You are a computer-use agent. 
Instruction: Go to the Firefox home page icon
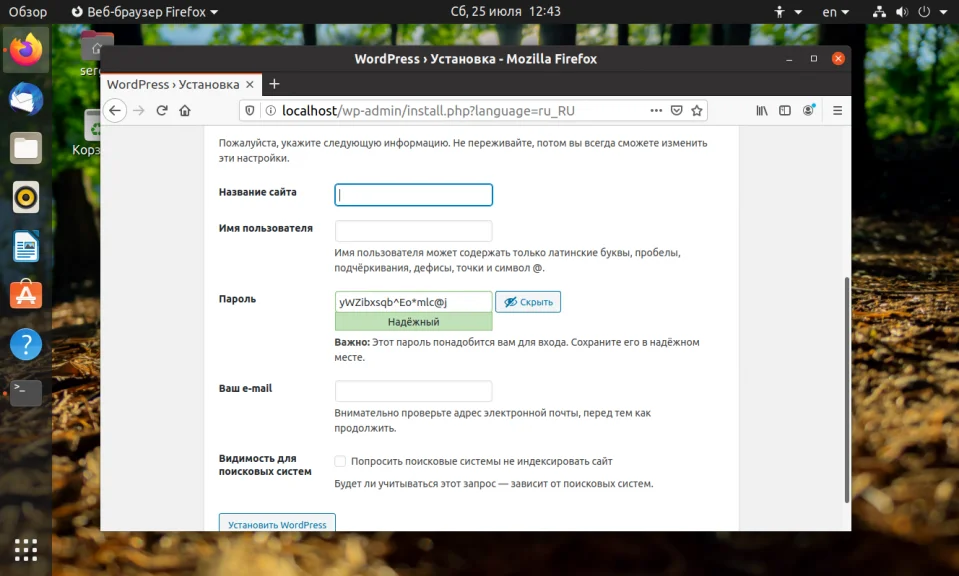point(185,111)
